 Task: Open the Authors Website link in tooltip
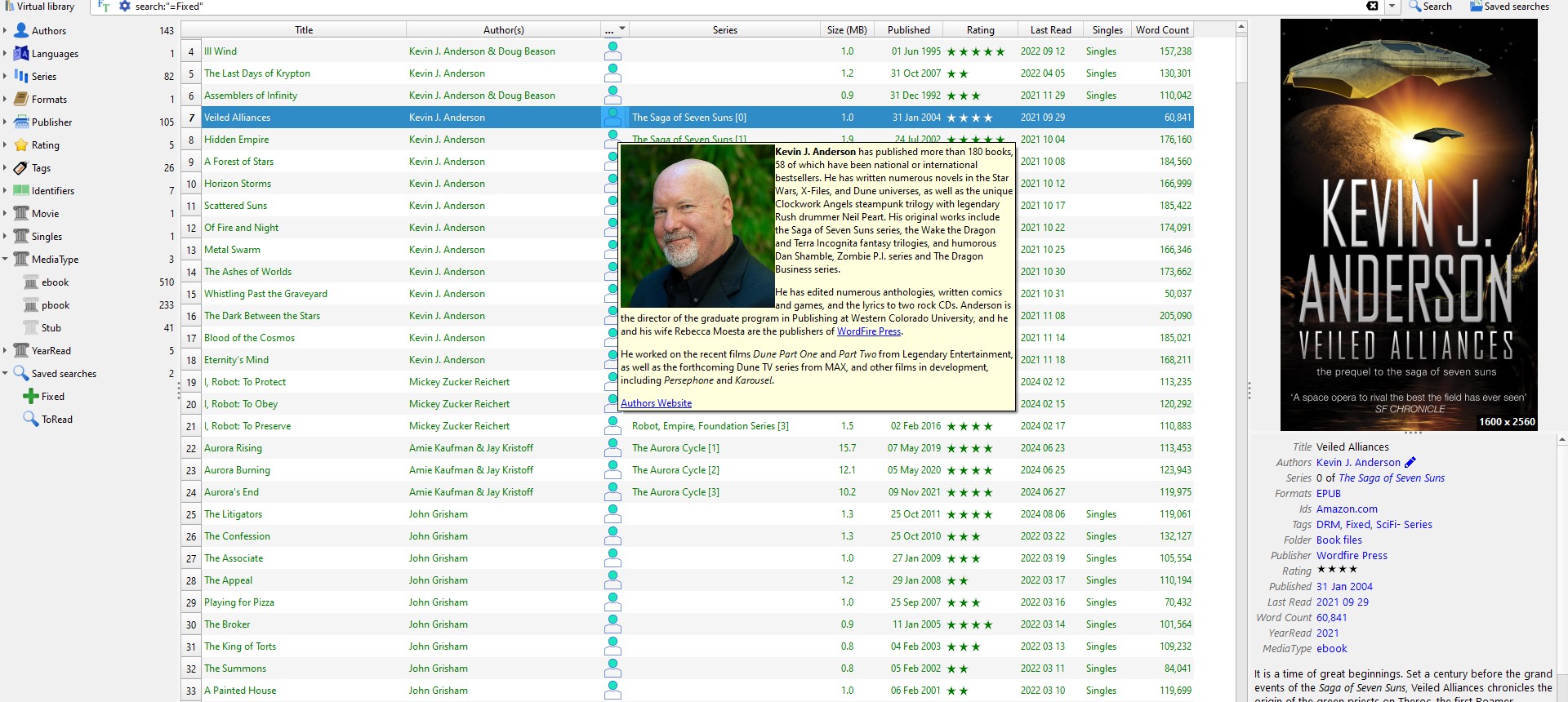point(656,403)
